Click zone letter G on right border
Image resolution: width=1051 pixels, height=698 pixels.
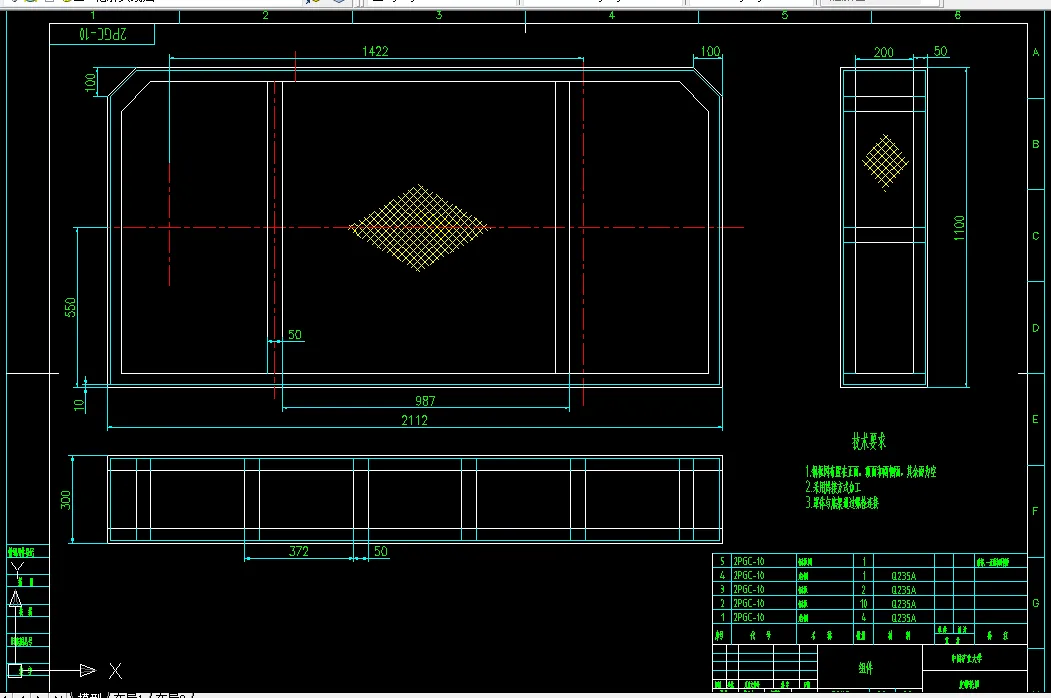click(x=1036, y=603)
